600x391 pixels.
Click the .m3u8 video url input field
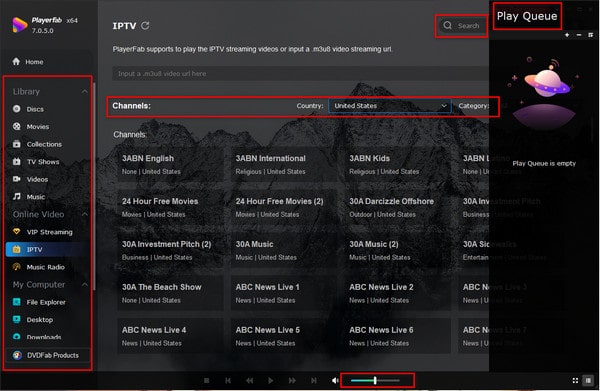click(300, 73)
